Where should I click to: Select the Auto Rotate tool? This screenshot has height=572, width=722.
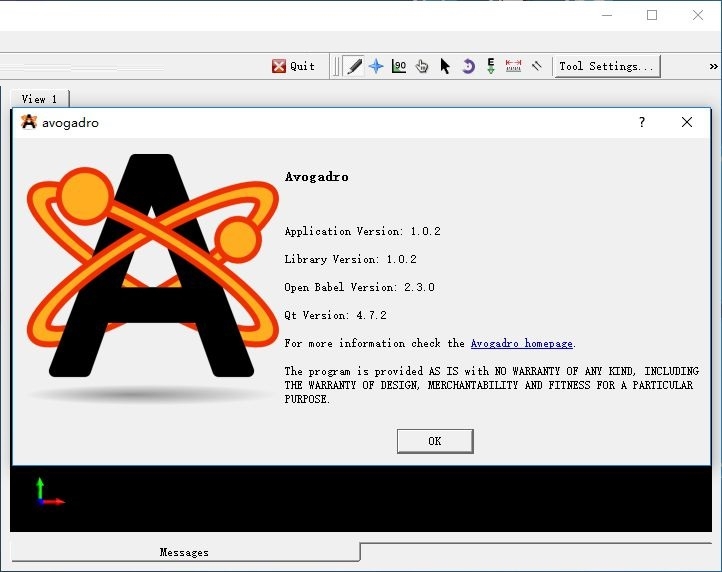468,66
